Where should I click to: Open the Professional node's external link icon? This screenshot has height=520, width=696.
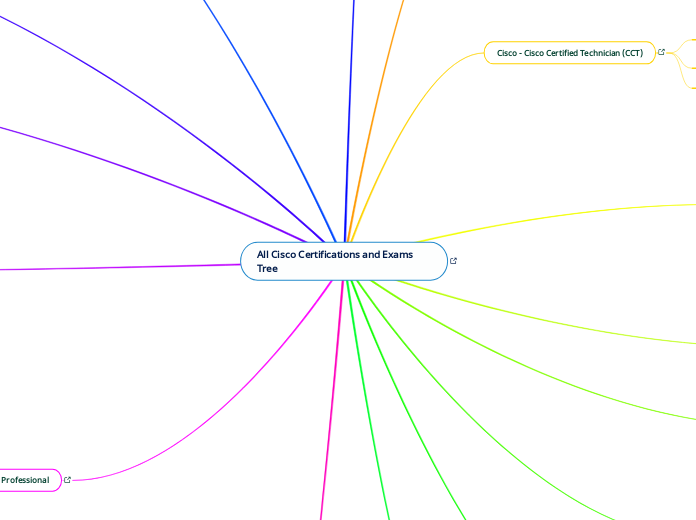pyautogui.click(x=67, y=480)
